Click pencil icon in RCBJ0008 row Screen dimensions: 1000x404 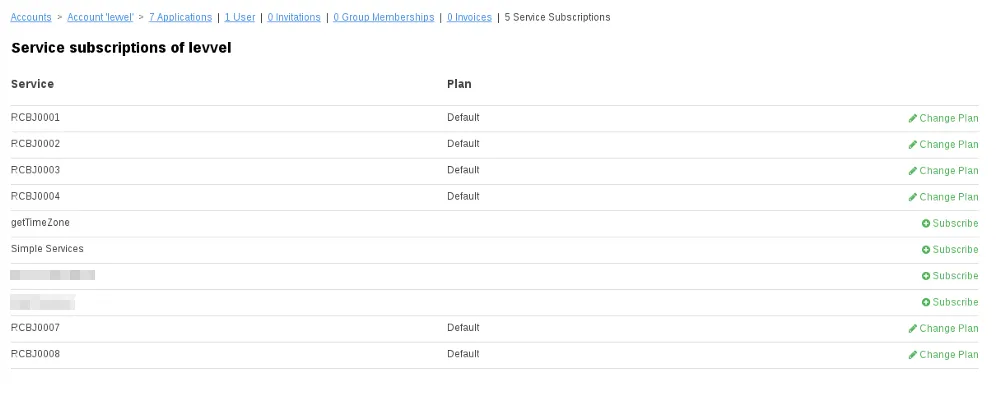[913, 354]
